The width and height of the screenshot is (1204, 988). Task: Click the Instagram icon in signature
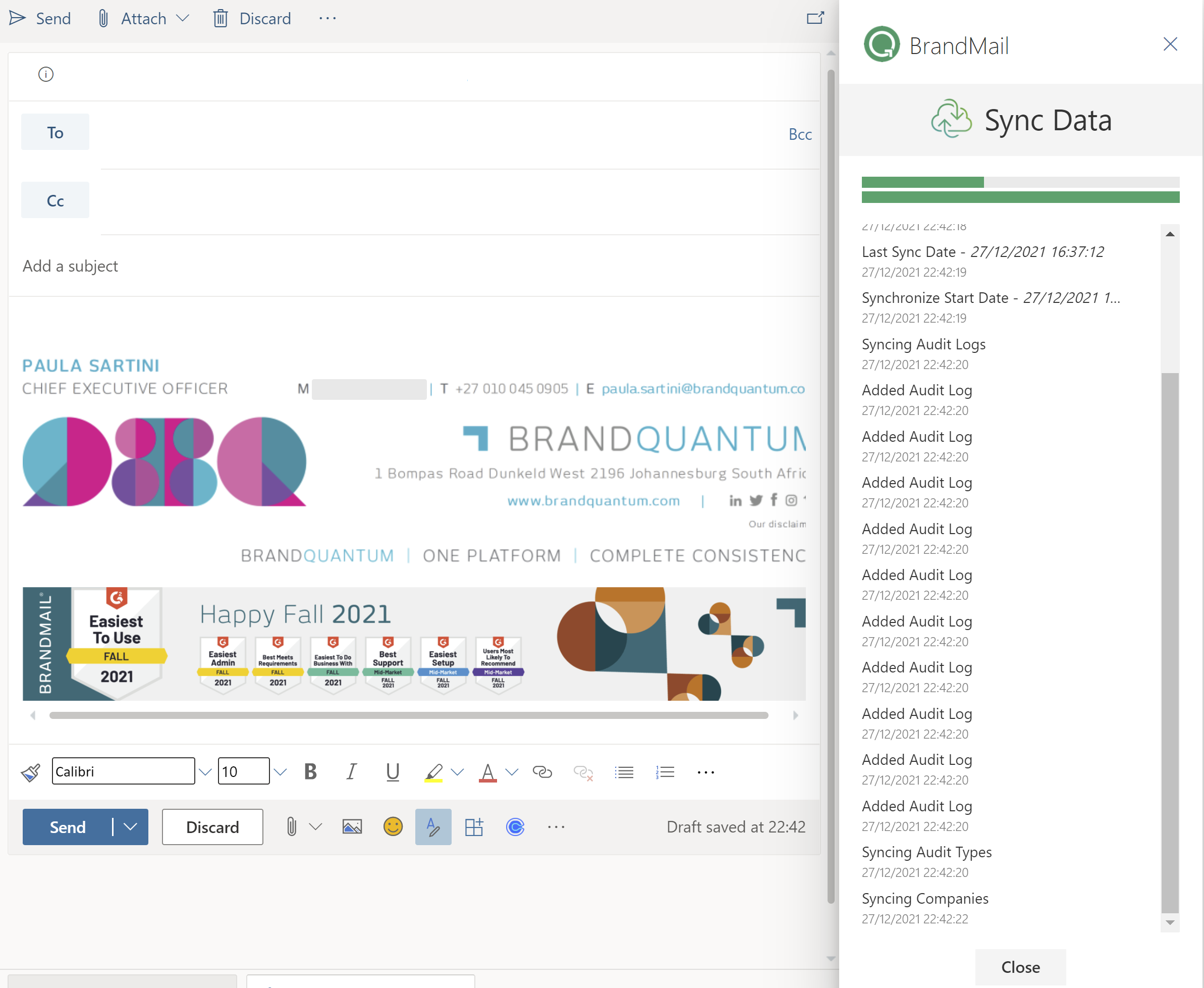coord(791,500)
